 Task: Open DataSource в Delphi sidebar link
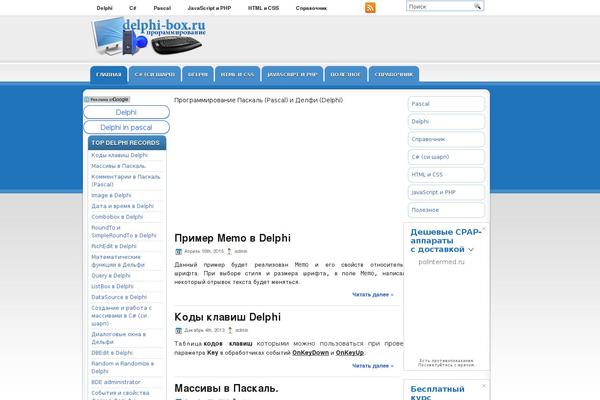pos(119,297)
